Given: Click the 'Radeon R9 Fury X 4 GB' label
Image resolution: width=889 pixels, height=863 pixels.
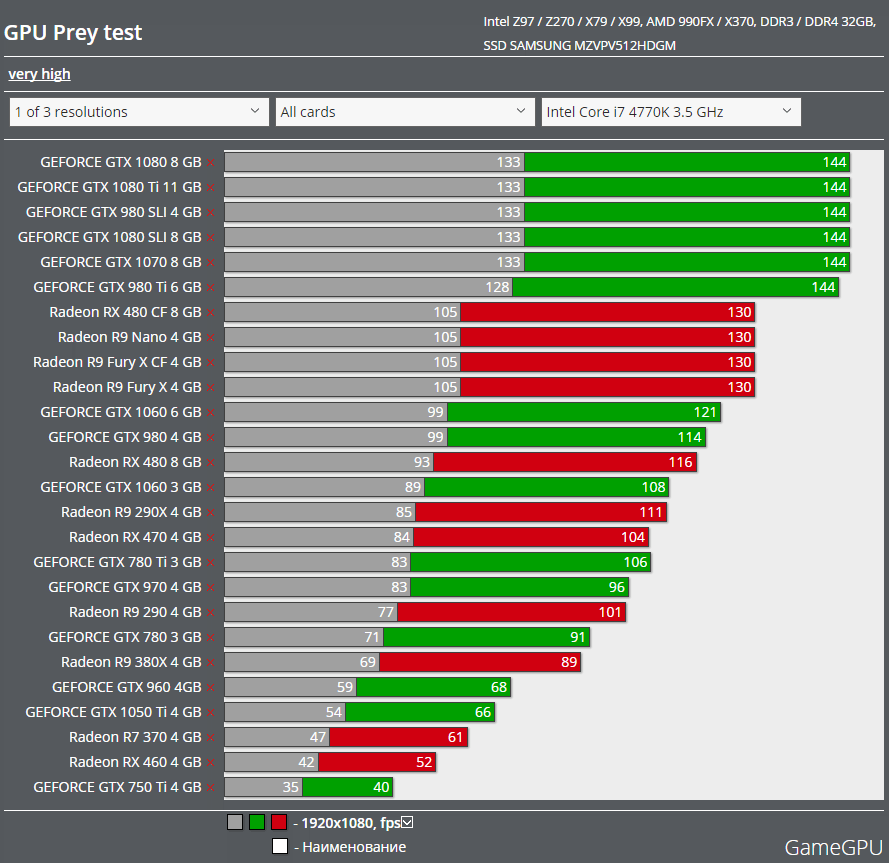Looking at the screenshot, I should click(127, 387).
